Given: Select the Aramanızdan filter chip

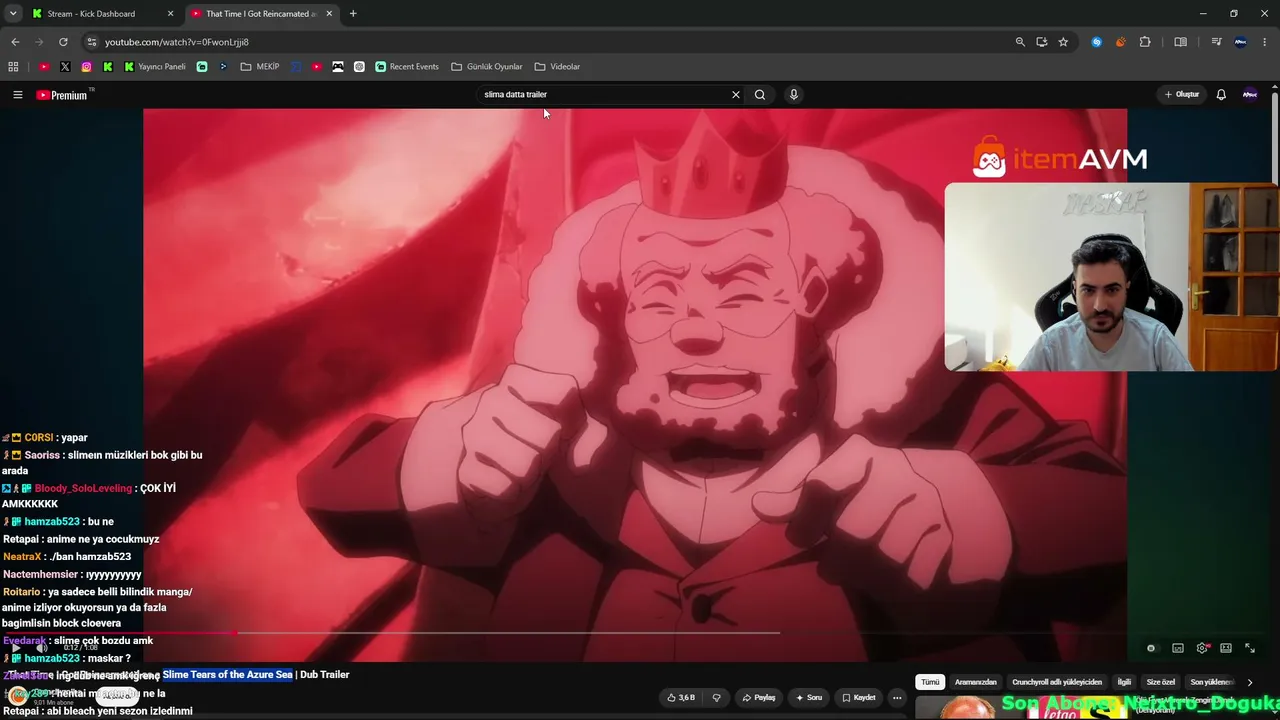Looking at the screenshot, I should [976, 682].
